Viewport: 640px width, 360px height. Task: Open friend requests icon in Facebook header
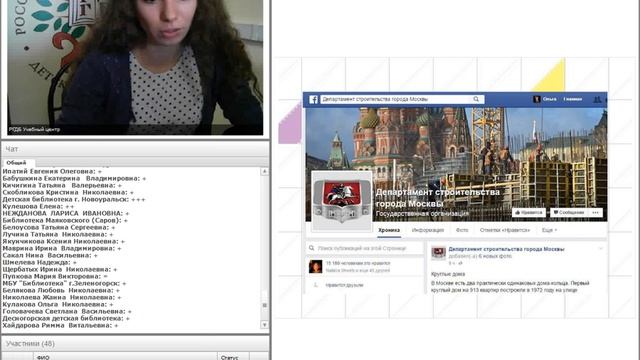click(597, 99)
